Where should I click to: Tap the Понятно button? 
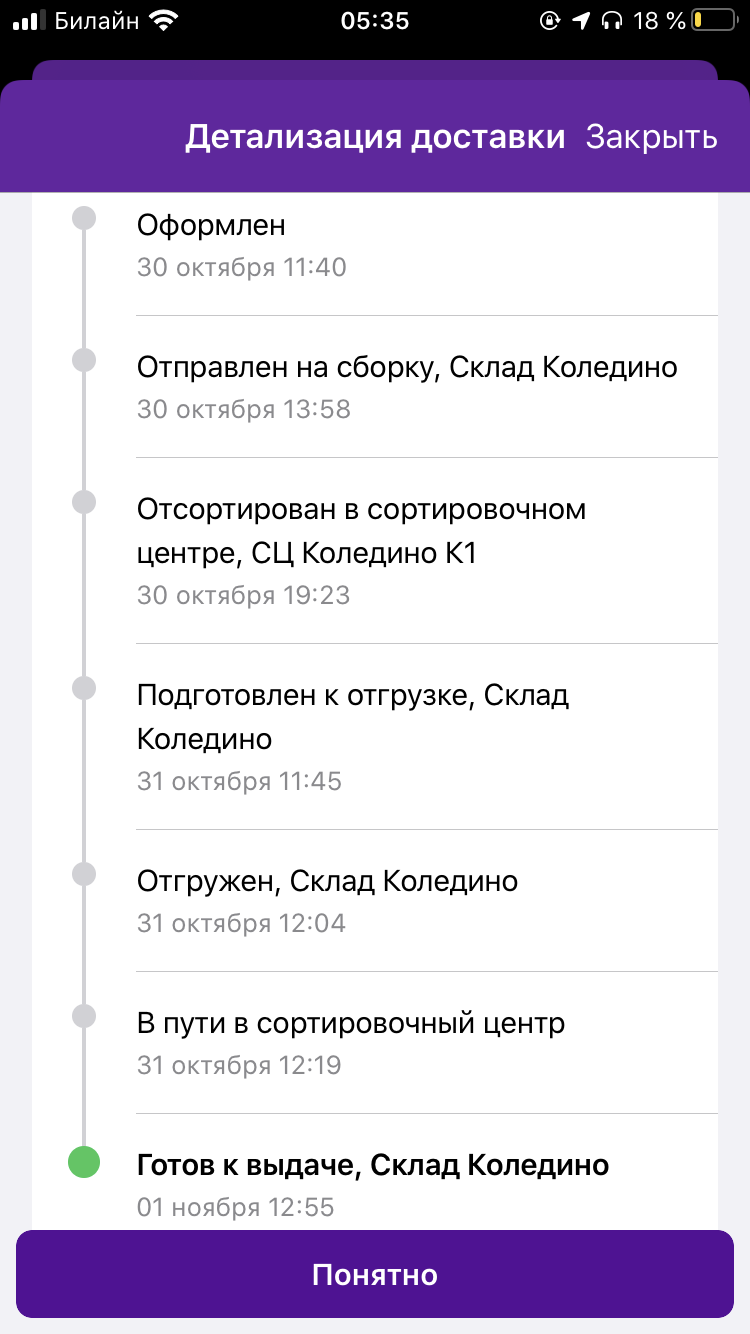(x=375, y=1274)
